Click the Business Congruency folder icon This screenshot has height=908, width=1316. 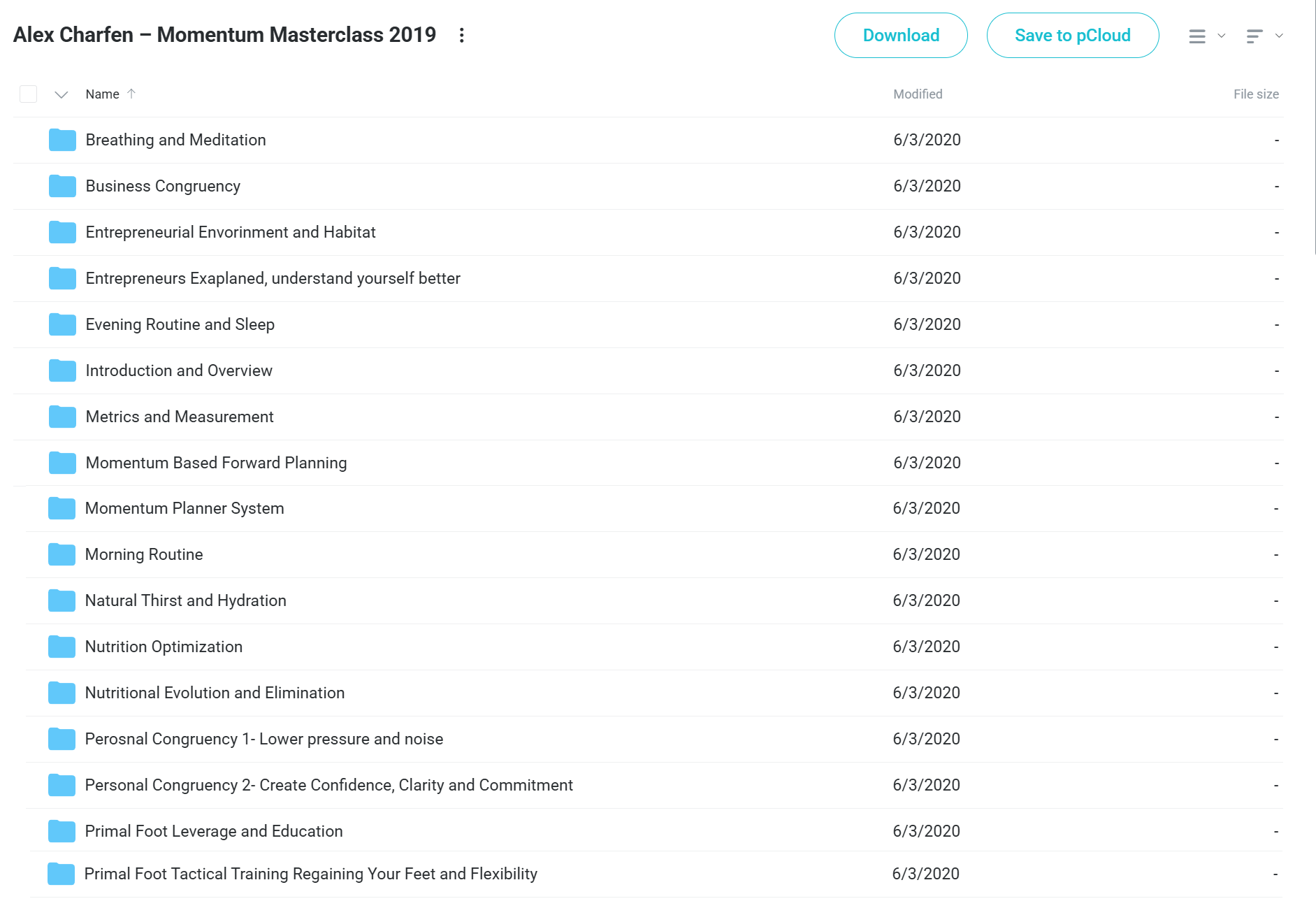(x=62, y=186)
